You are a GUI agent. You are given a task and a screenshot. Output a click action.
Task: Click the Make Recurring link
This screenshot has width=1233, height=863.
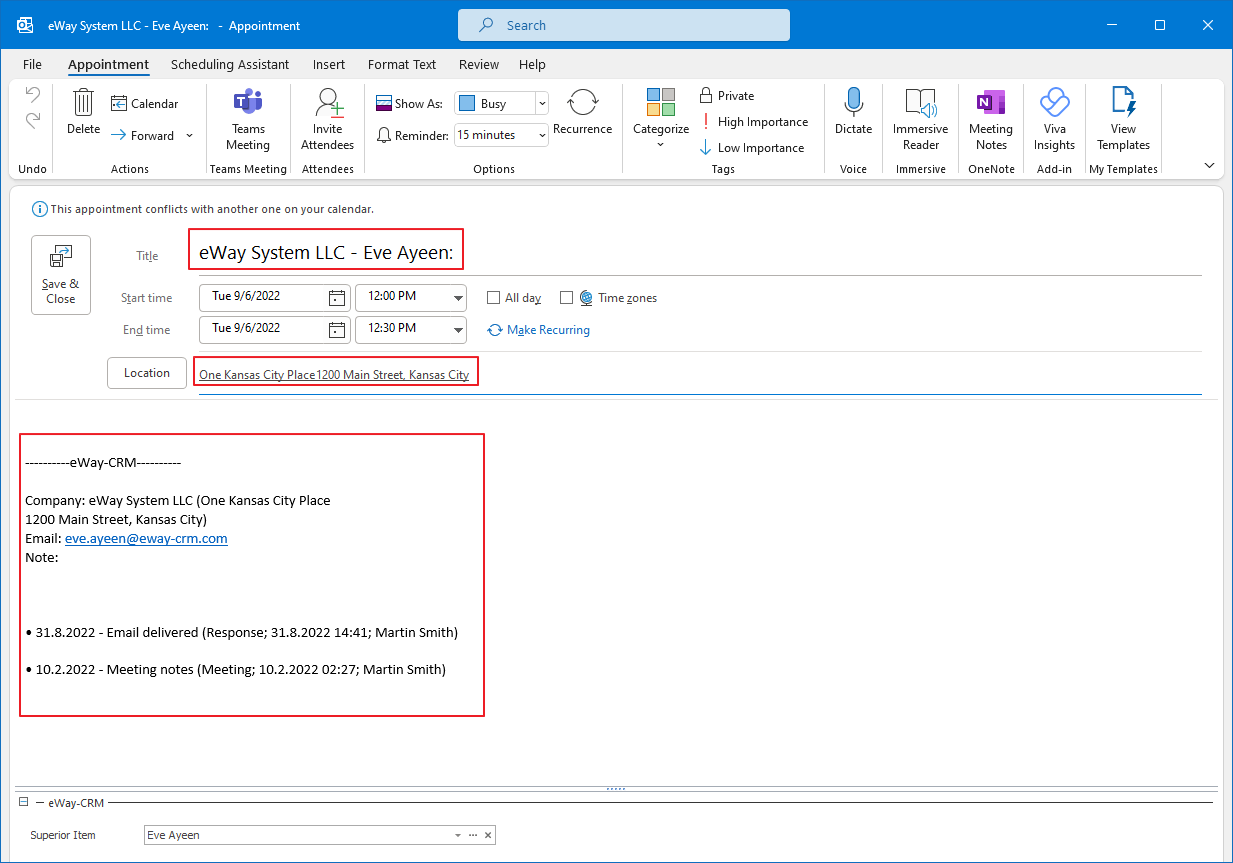pyautogui.click(x=539, y=330)
